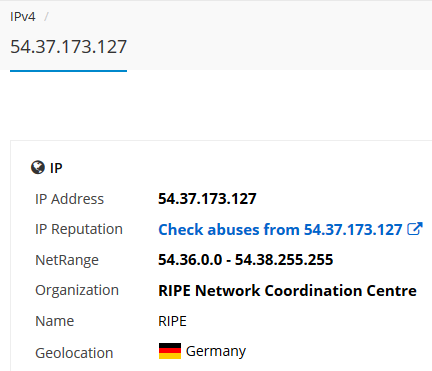
Task: Click the Name field label
Action: [54, 321]
